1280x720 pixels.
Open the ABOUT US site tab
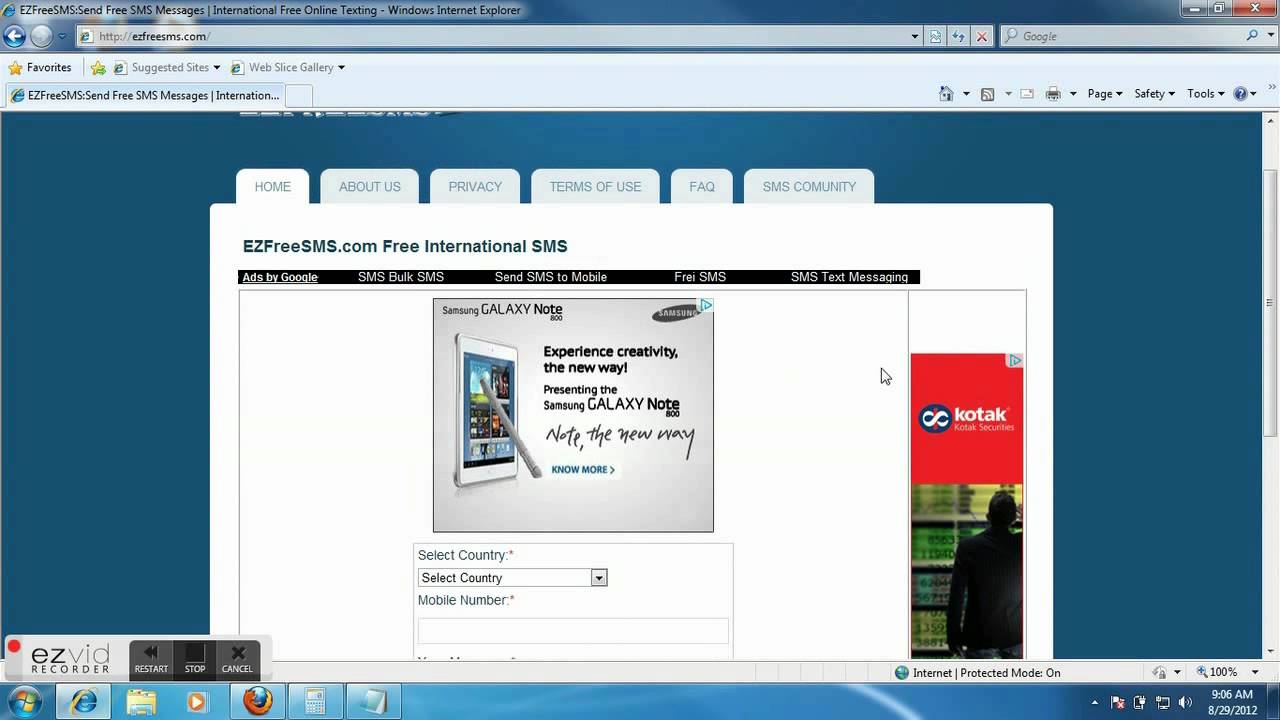pos(370,187)
